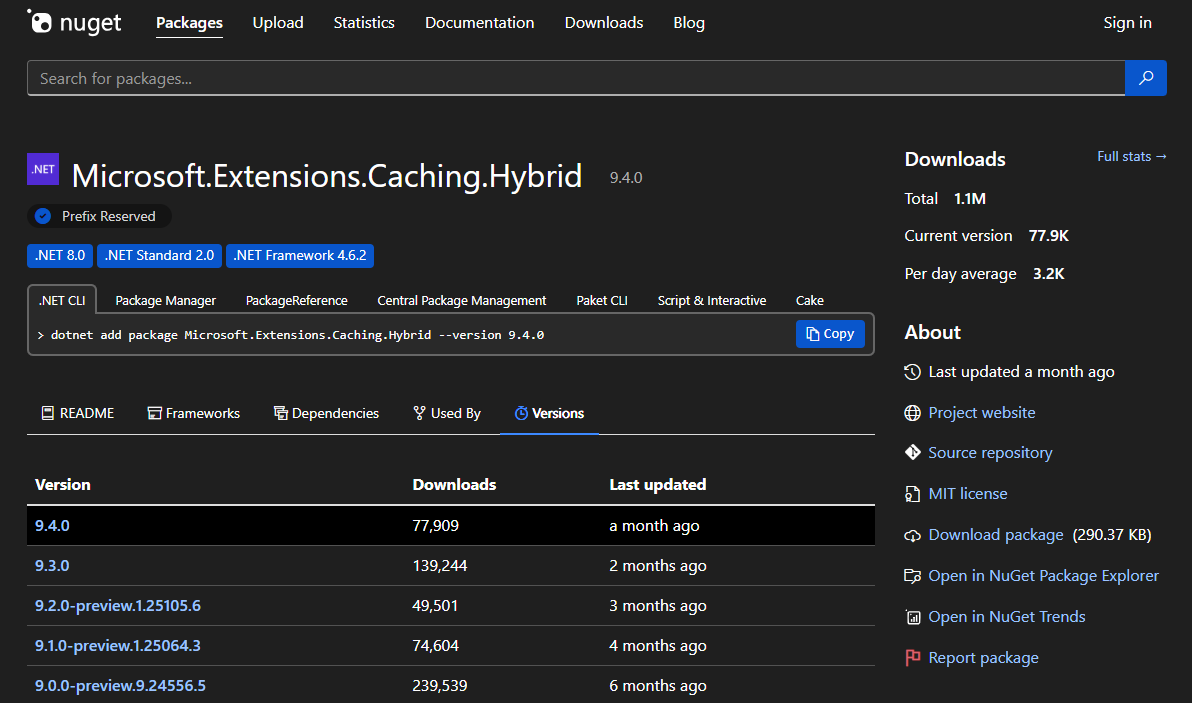Screen dimensions: 1192x703
Task: Click the Last updated history icon
Action: tap(912, 372)
